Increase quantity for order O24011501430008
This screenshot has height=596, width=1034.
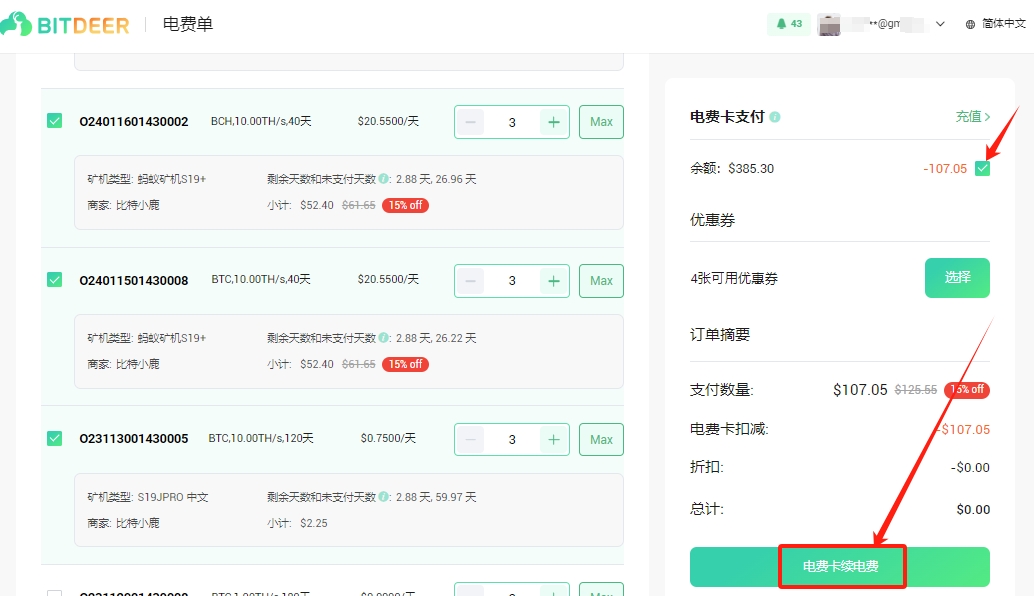(x=554, y=281)
